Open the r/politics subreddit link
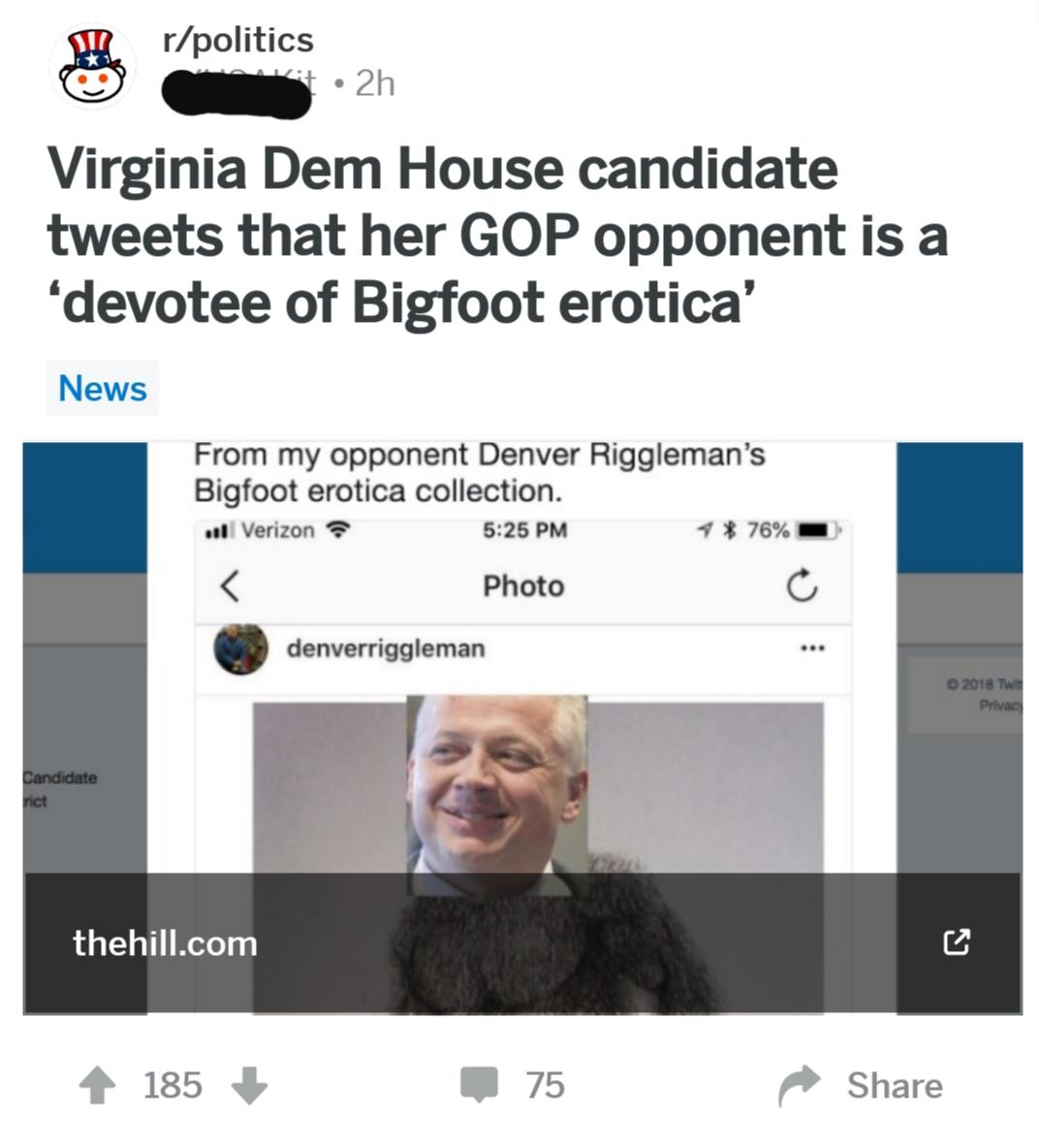The height and width of the screenshot is (1148, 1039). [238, 40]
